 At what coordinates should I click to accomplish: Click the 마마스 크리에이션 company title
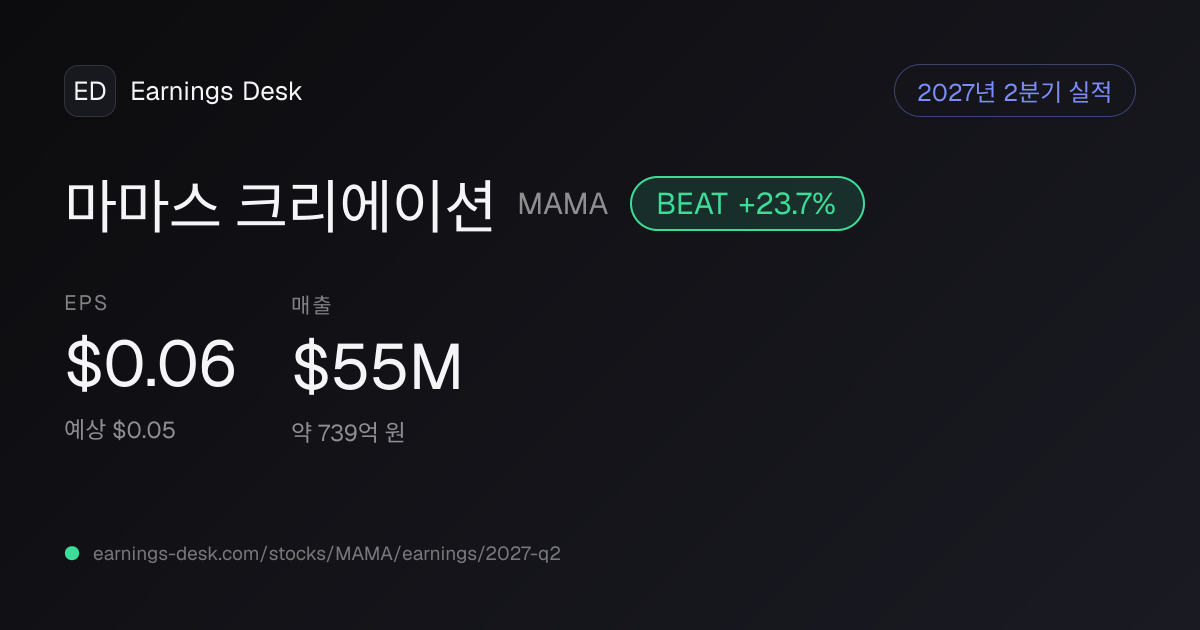click(280, 204)
